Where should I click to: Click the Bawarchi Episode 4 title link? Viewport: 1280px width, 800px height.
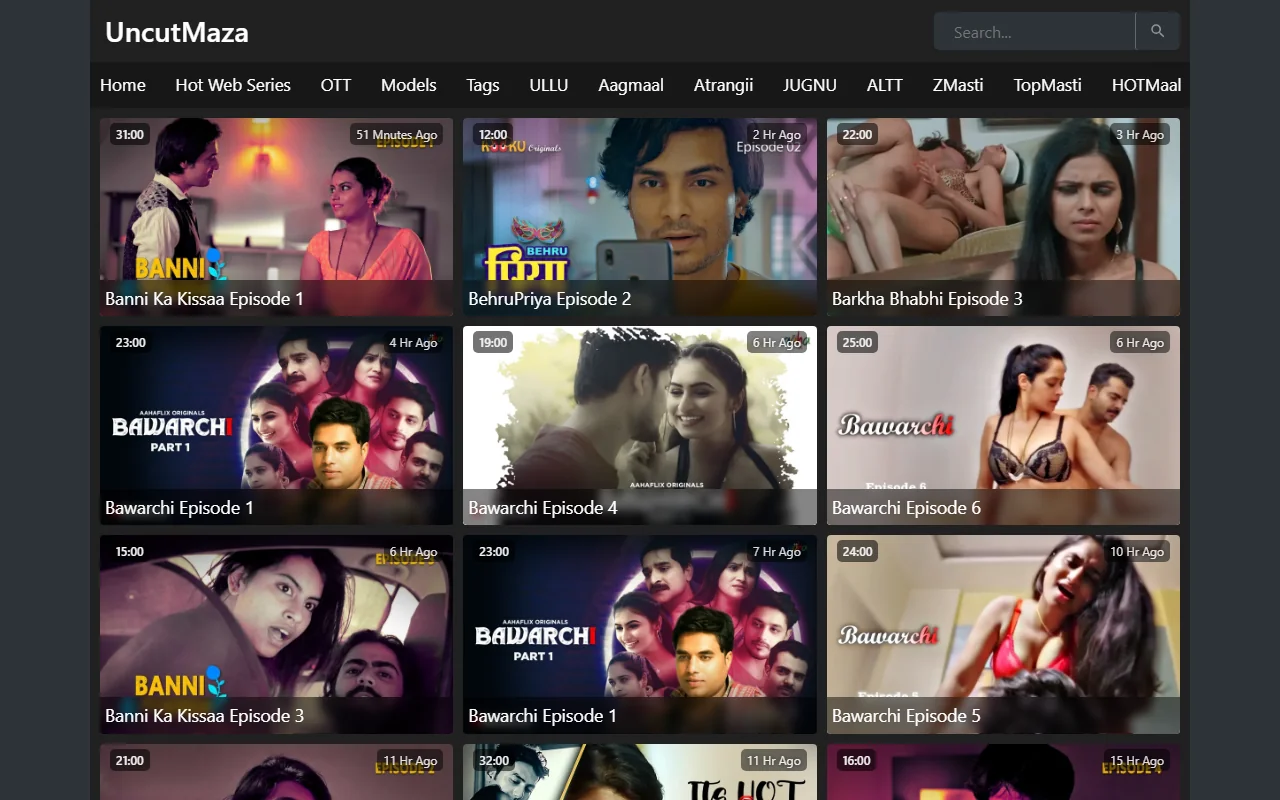tap(543, 508)
